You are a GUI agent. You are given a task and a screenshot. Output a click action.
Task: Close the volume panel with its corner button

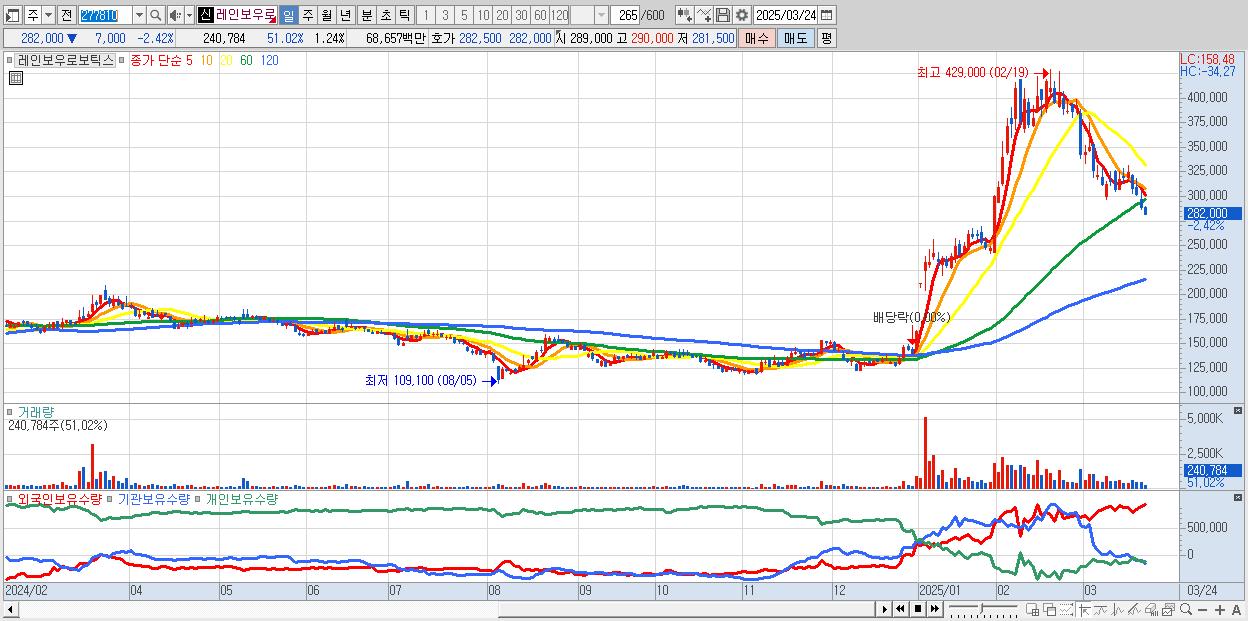tap(1238, 411)
